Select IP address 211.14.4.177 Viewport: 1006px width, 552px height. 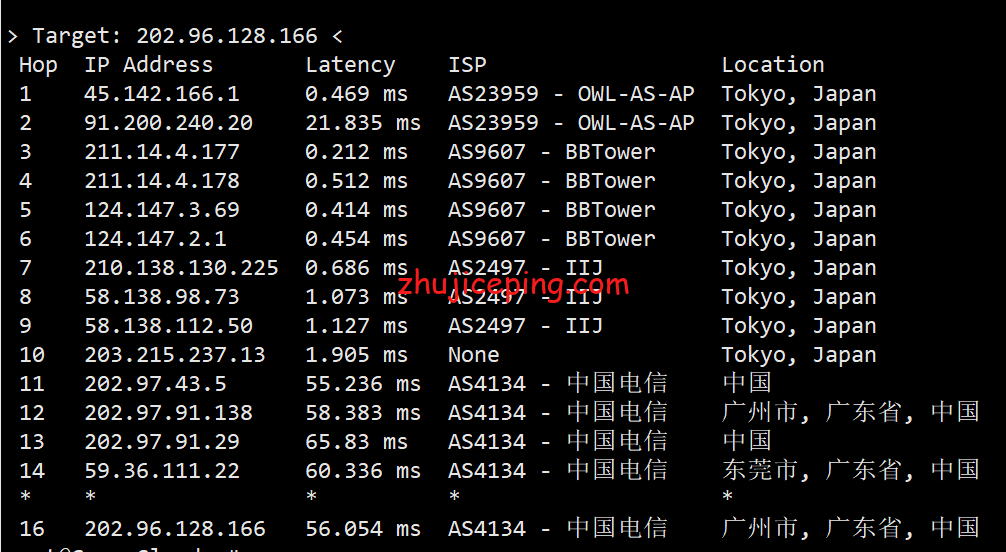162,152
